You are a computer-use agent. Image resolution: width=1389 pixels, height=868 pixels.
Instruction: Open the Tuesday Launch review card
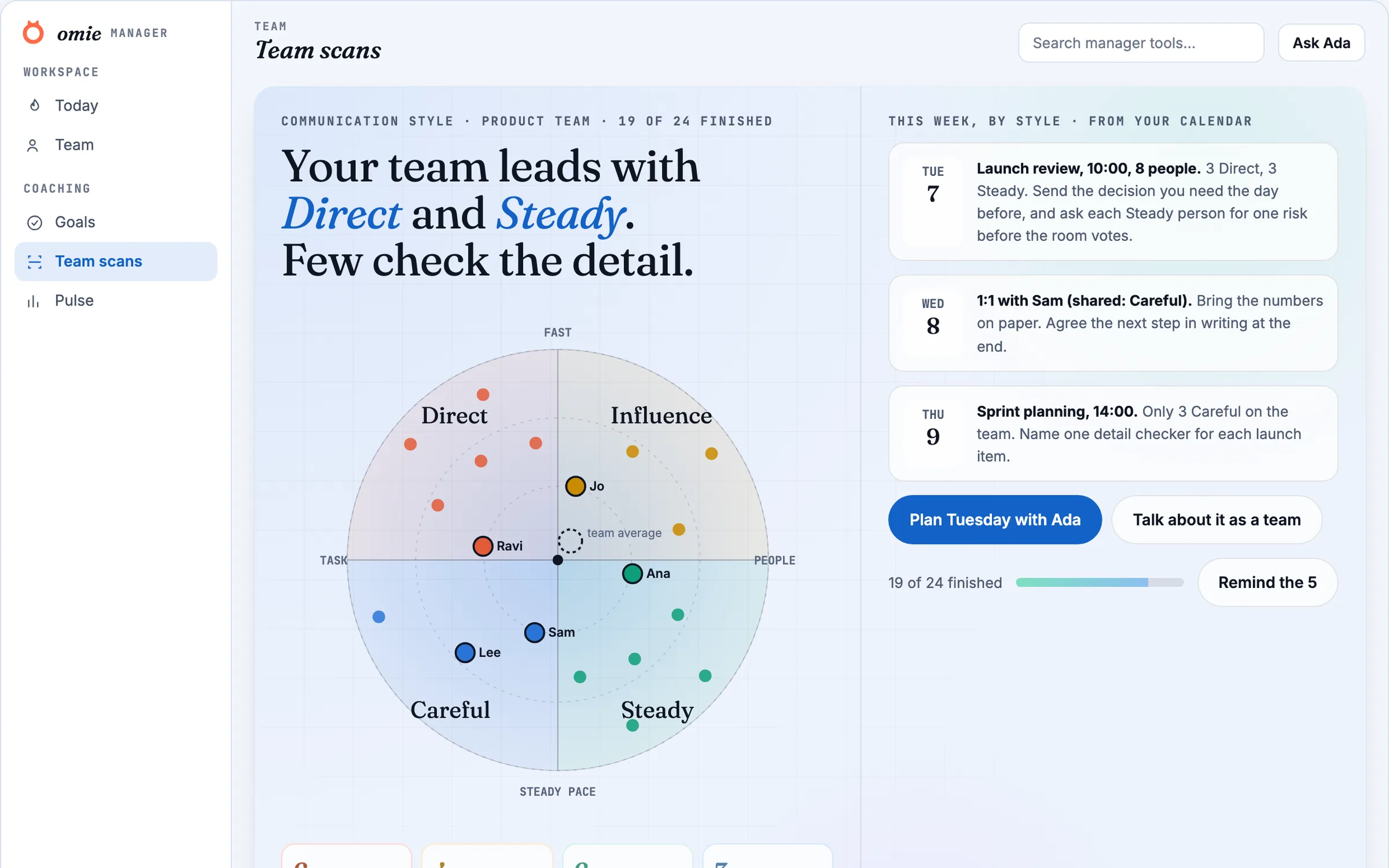click(x=1113, y=201)
